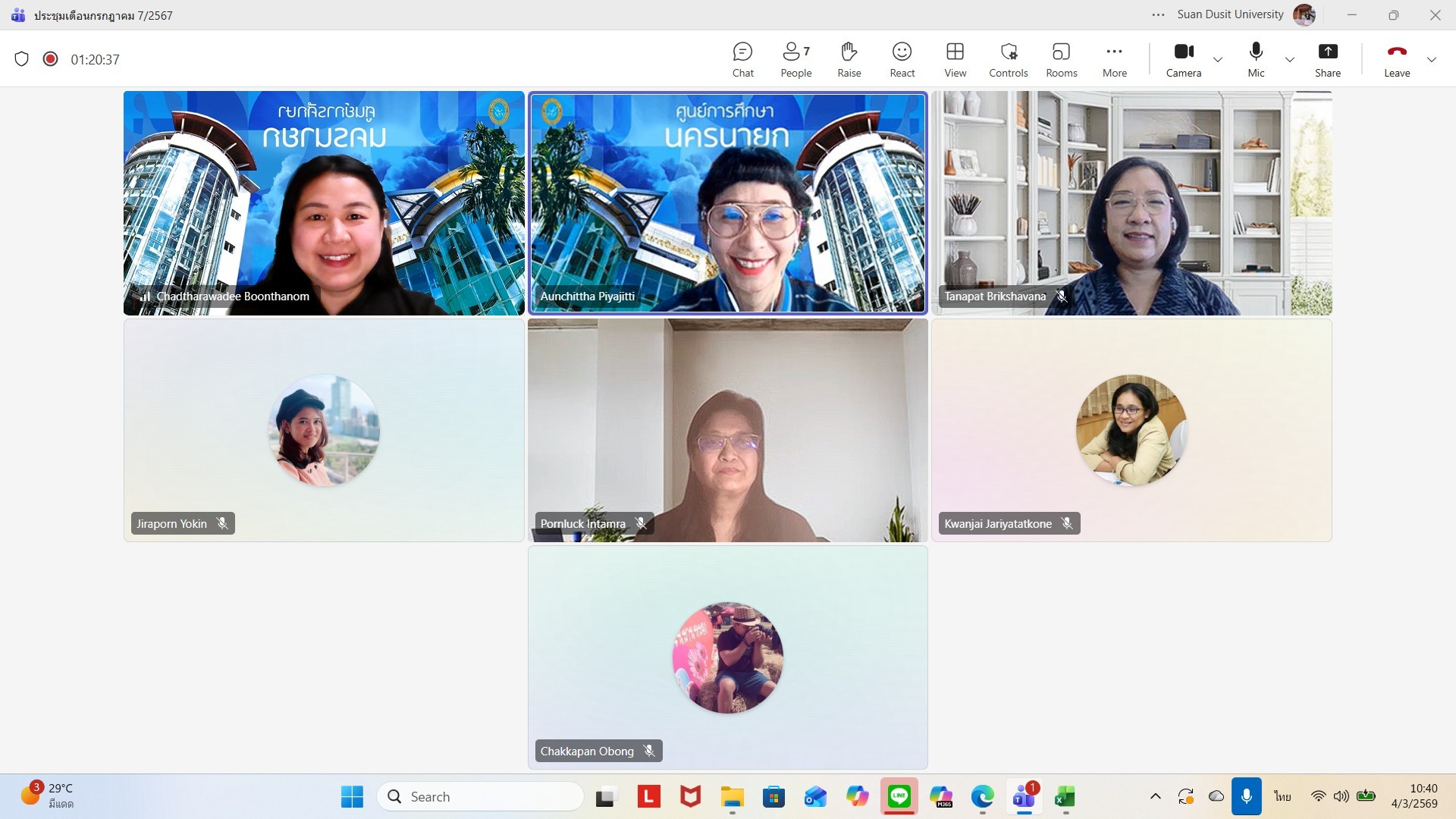This screenshot has width=1456, height=819.
Task: Expand the Leave options dropdown arrow
Action: coord(1431,59)
